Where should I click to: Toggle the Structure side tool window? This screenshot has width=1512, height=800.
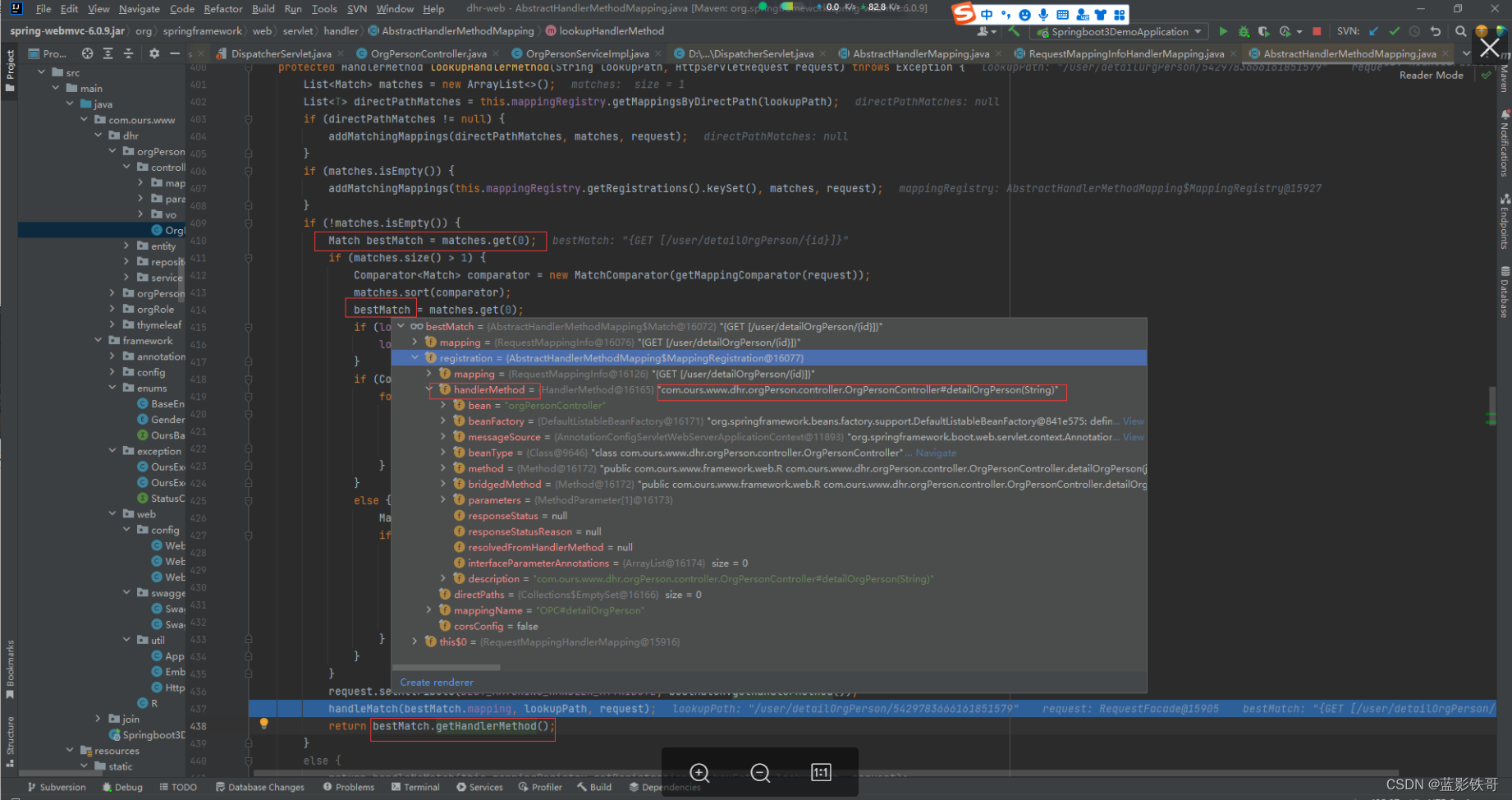point(10,741)
